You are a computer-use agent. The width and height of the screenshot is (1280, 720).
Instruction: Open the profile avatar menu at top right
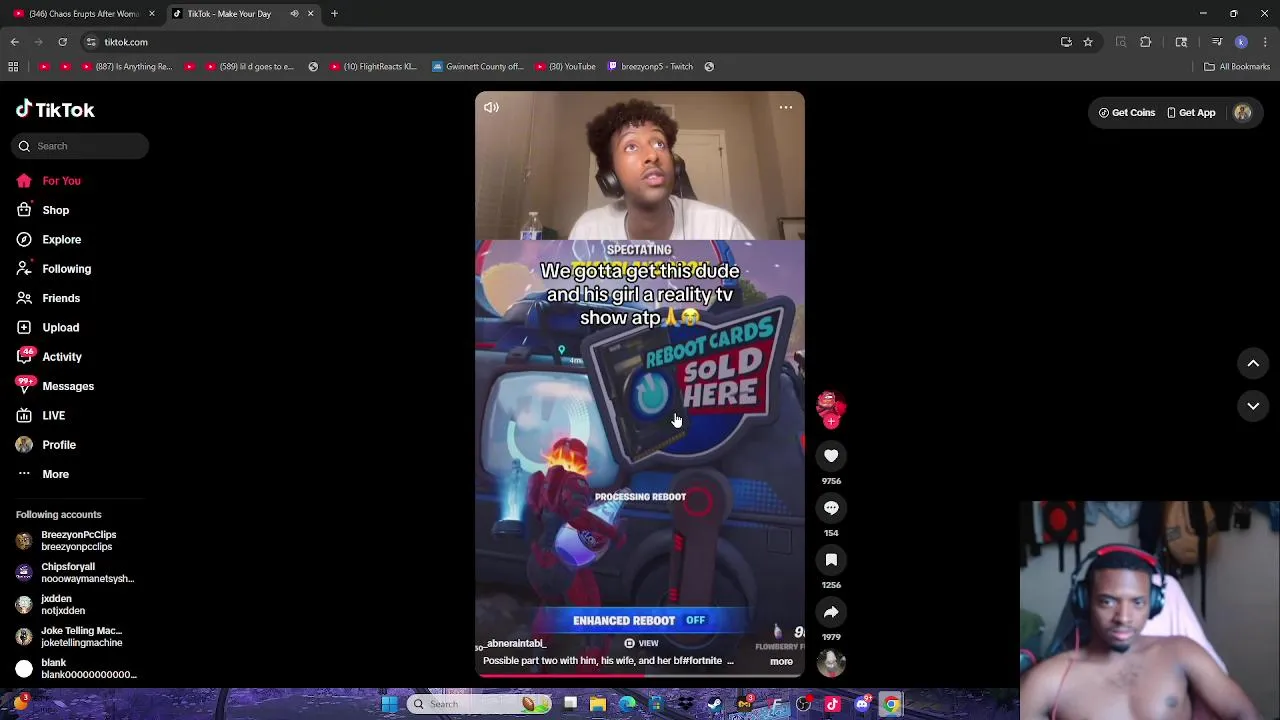[x=1243, y=113]
